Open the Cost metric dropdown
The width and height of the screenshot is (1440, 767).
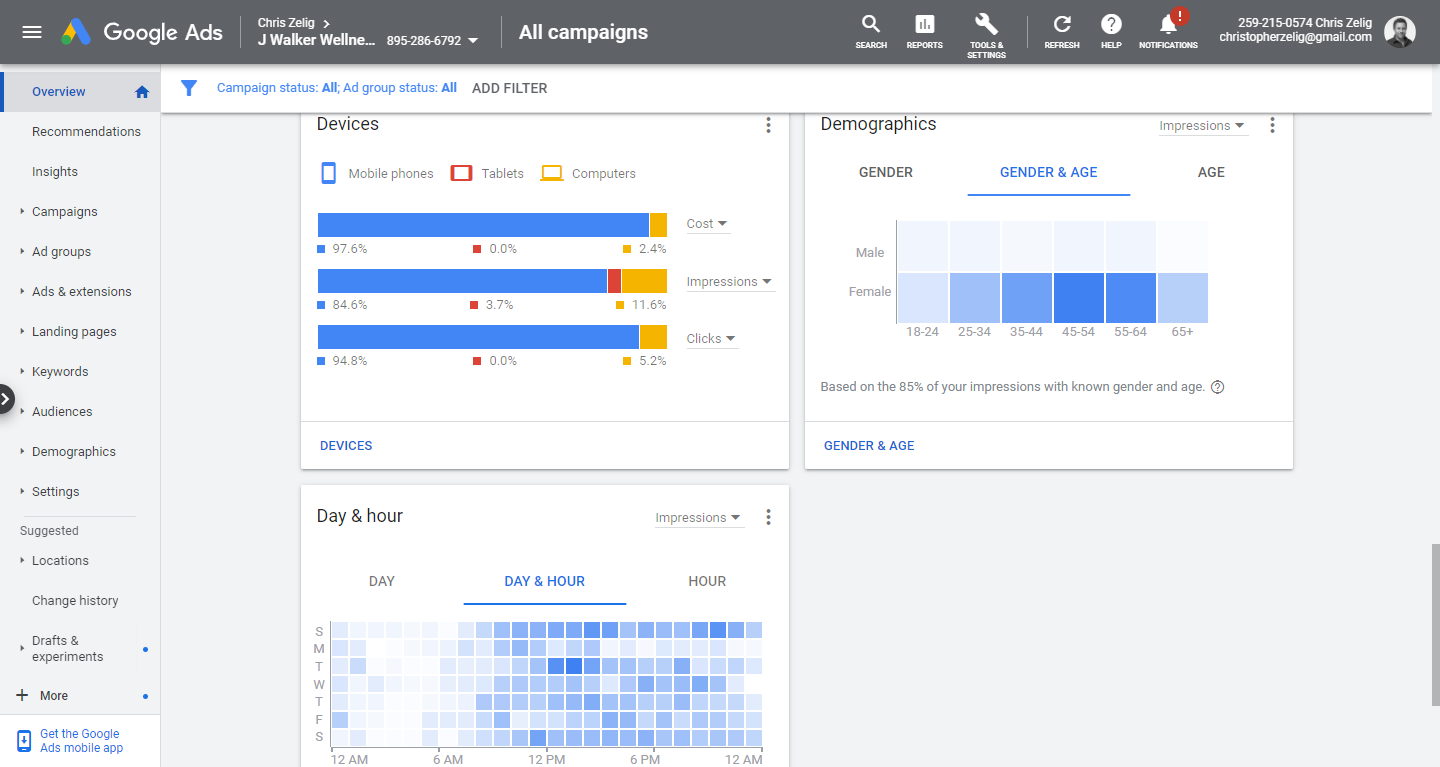[x=708, y=224]
